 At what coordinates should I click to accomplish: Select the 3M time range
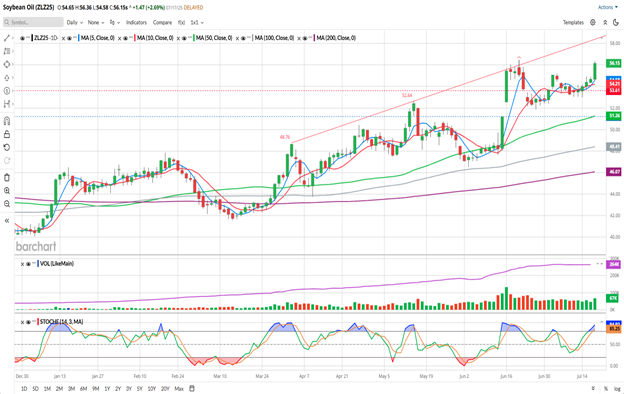pyautogui.click(x=71, y=388)
